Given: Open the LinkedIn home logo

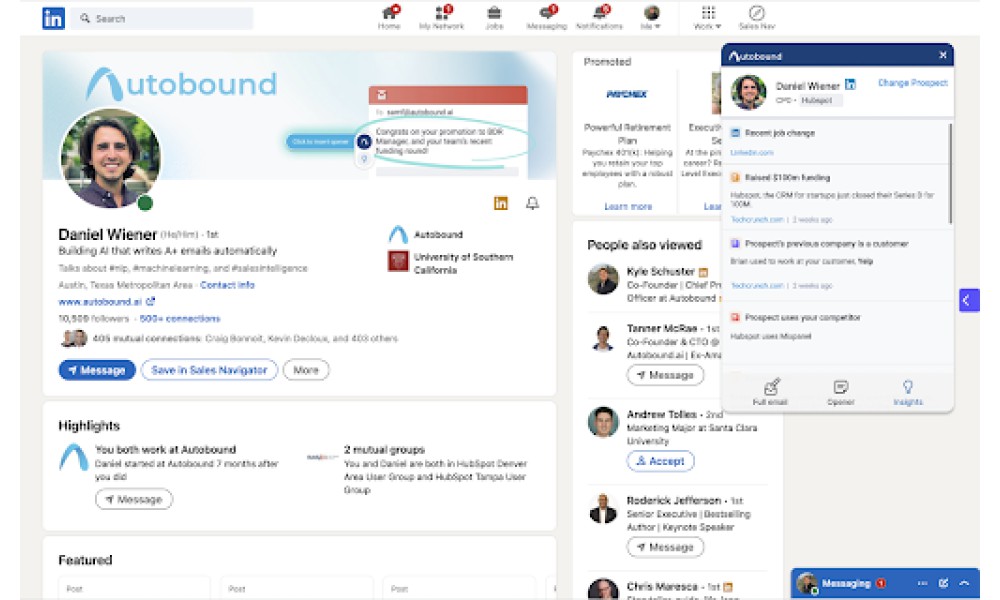Looking at the screenshot, I should 54,18.
